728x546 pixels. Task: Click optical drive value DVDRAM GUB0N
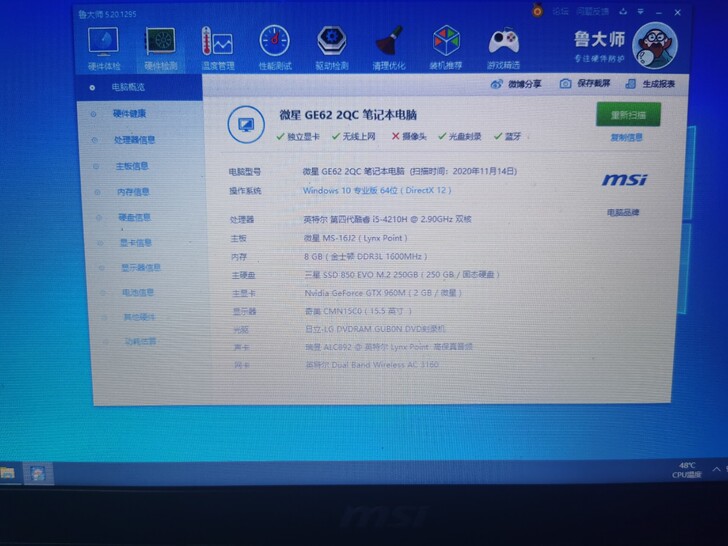tap(375, 329)
